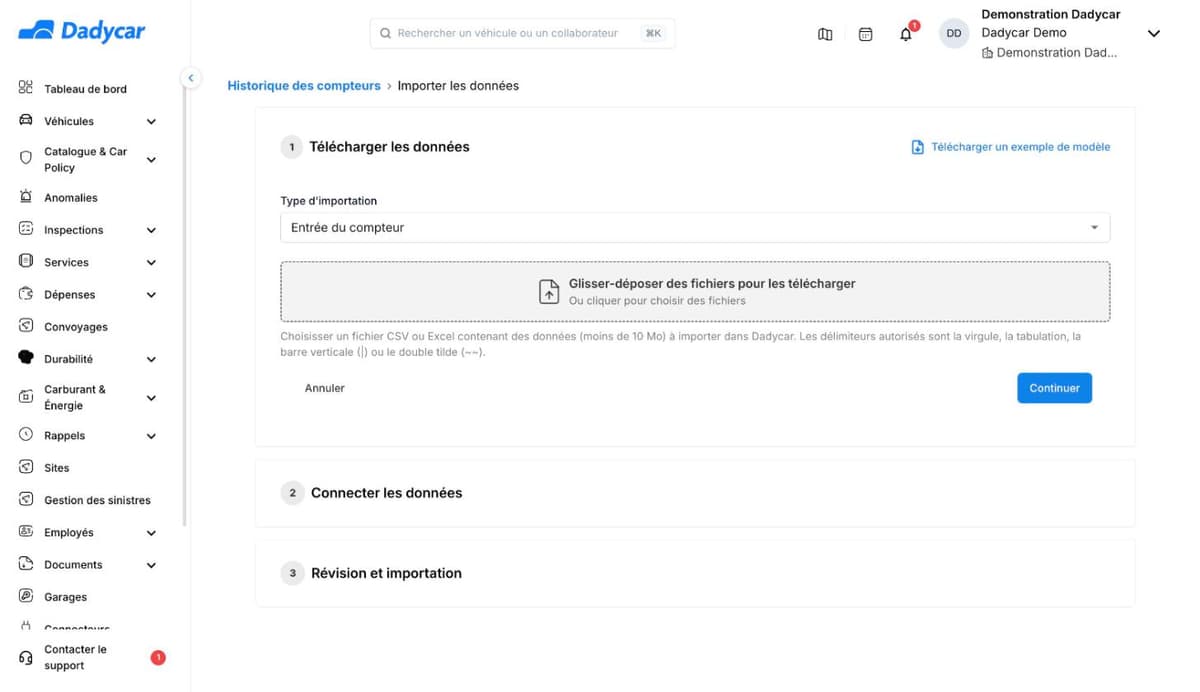The height and width of the screenshot is (692, 1200).
Task: Open the Type d'importation dropdown
Action: pyautogui.click(x=695, y=227)
